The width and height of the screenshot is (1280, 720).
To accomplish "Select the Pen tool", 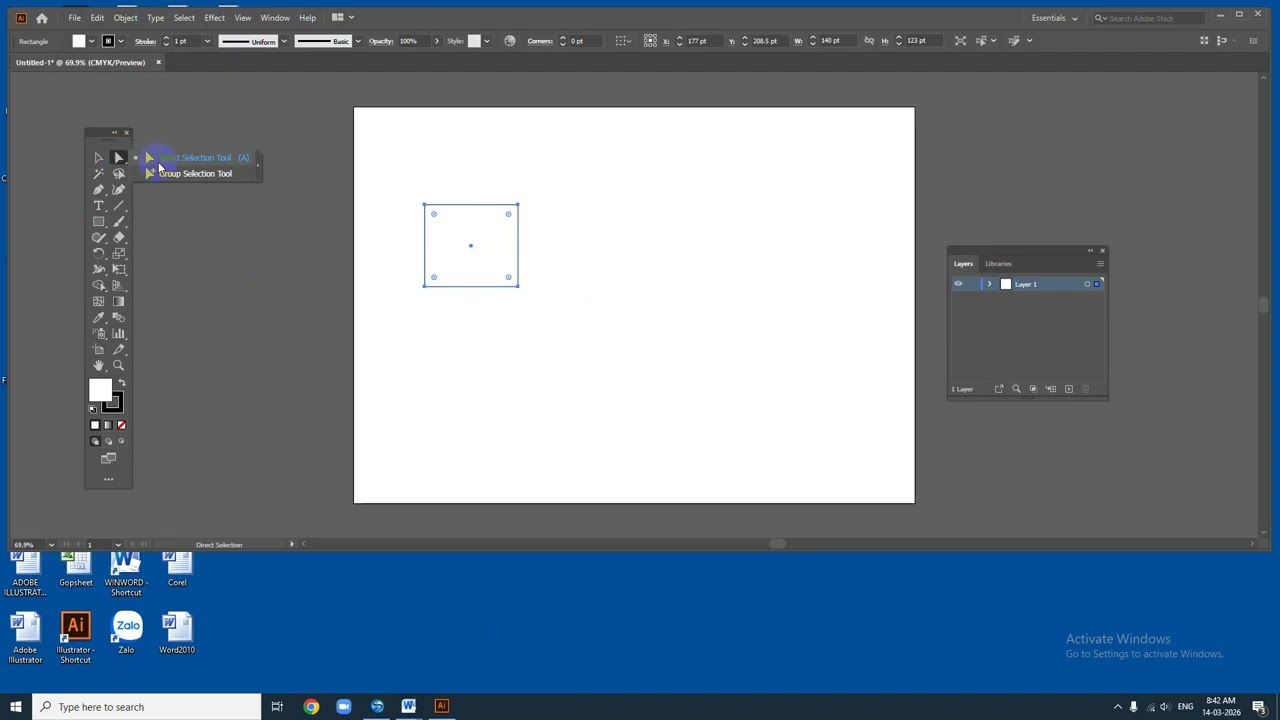I will [98, 190].
